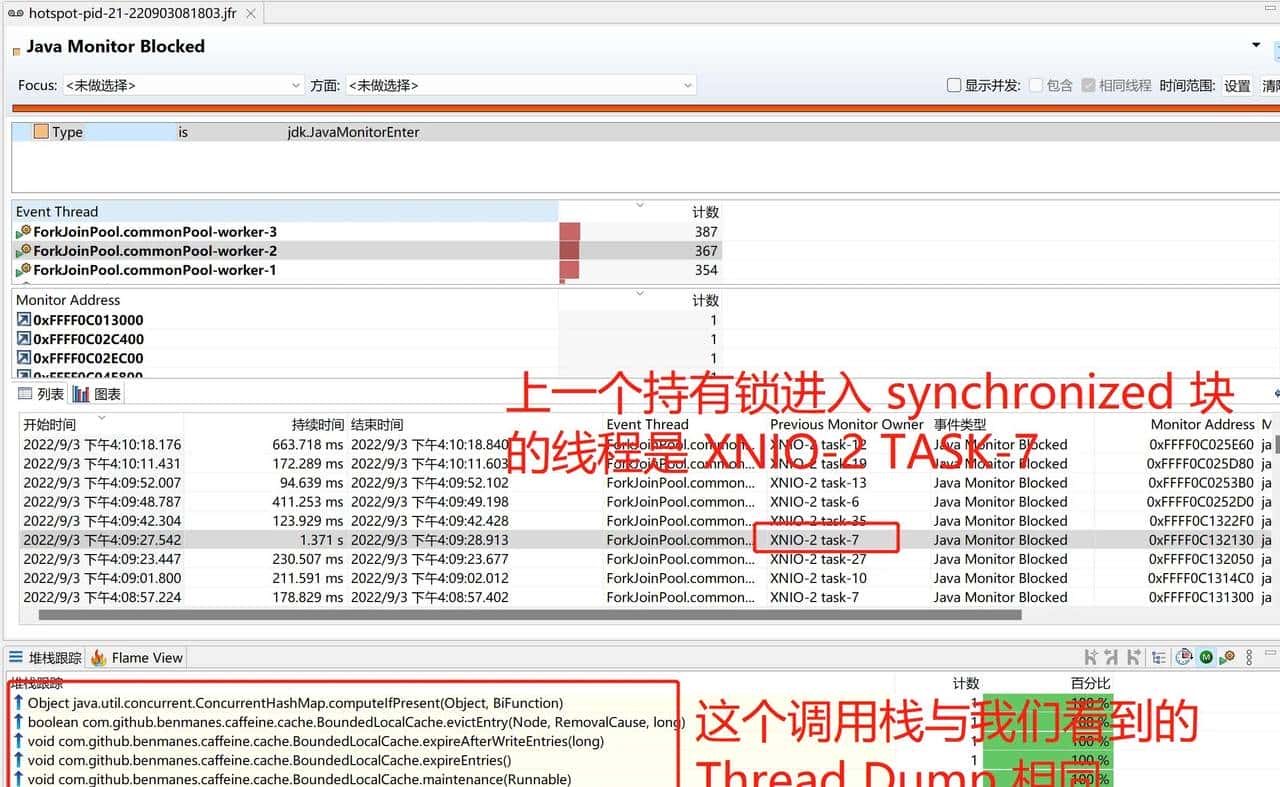1280x787 pixels.
Task: Click the three-dots more options icon
Action: tap(1249, 658)
